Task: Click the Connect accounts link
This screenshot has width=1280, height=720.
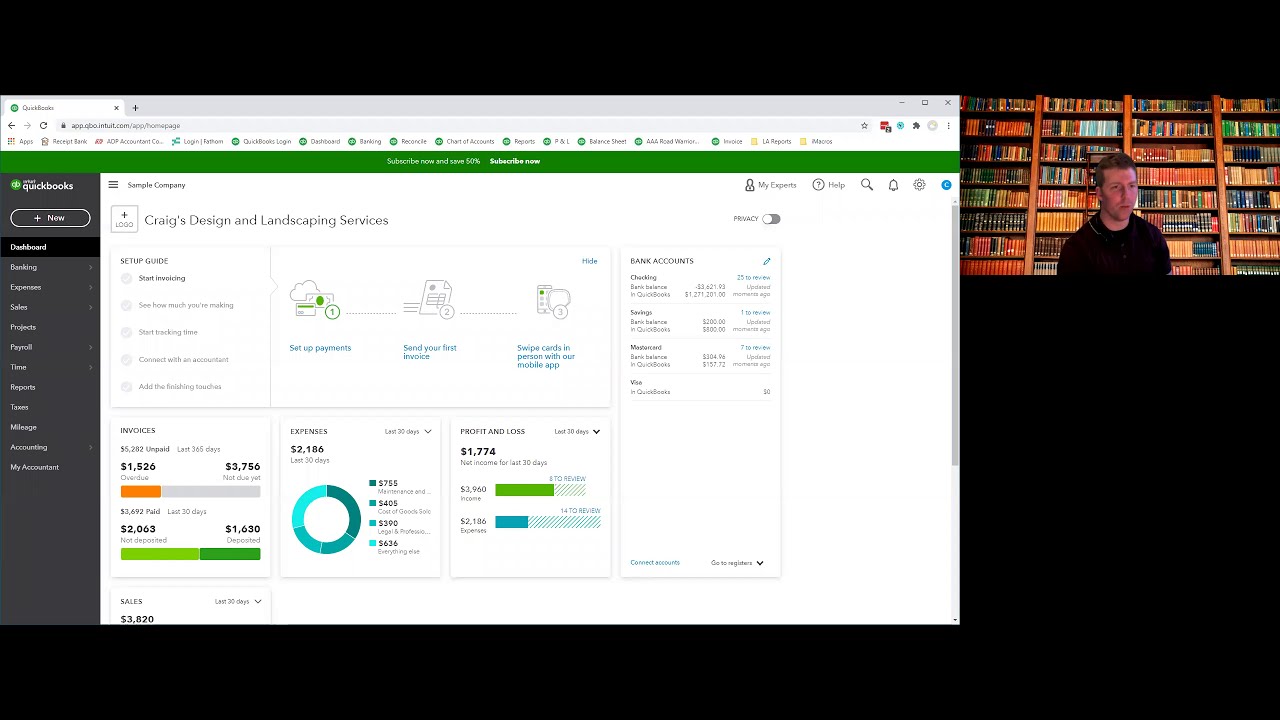Action: pyautogui.click(x=655, y=563)
